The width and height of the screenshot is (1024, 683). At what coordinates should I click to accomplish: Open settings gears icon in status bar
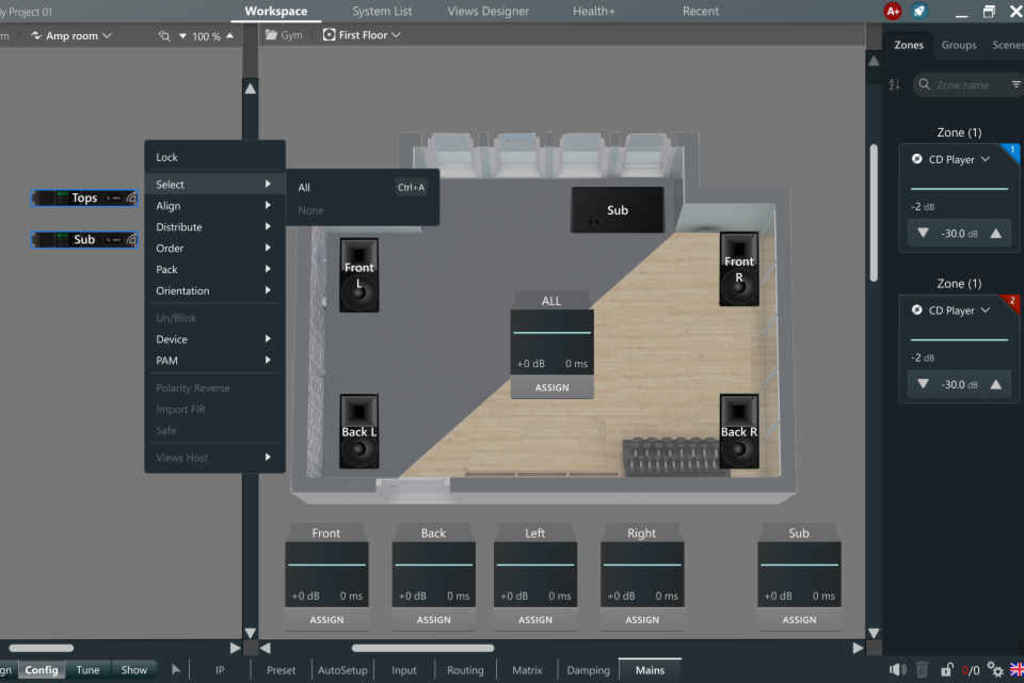(x=995, y=670)
